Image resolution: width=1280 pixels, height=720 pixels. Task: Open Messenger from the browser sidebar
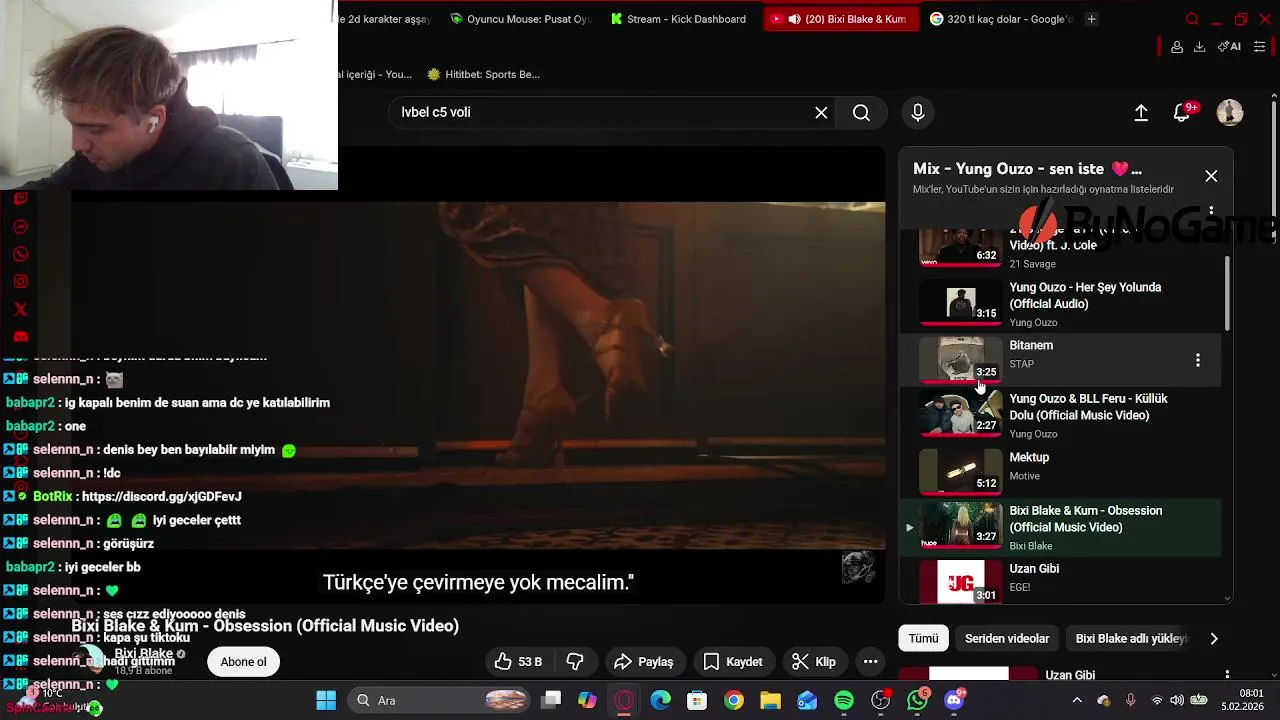(20, 227)
